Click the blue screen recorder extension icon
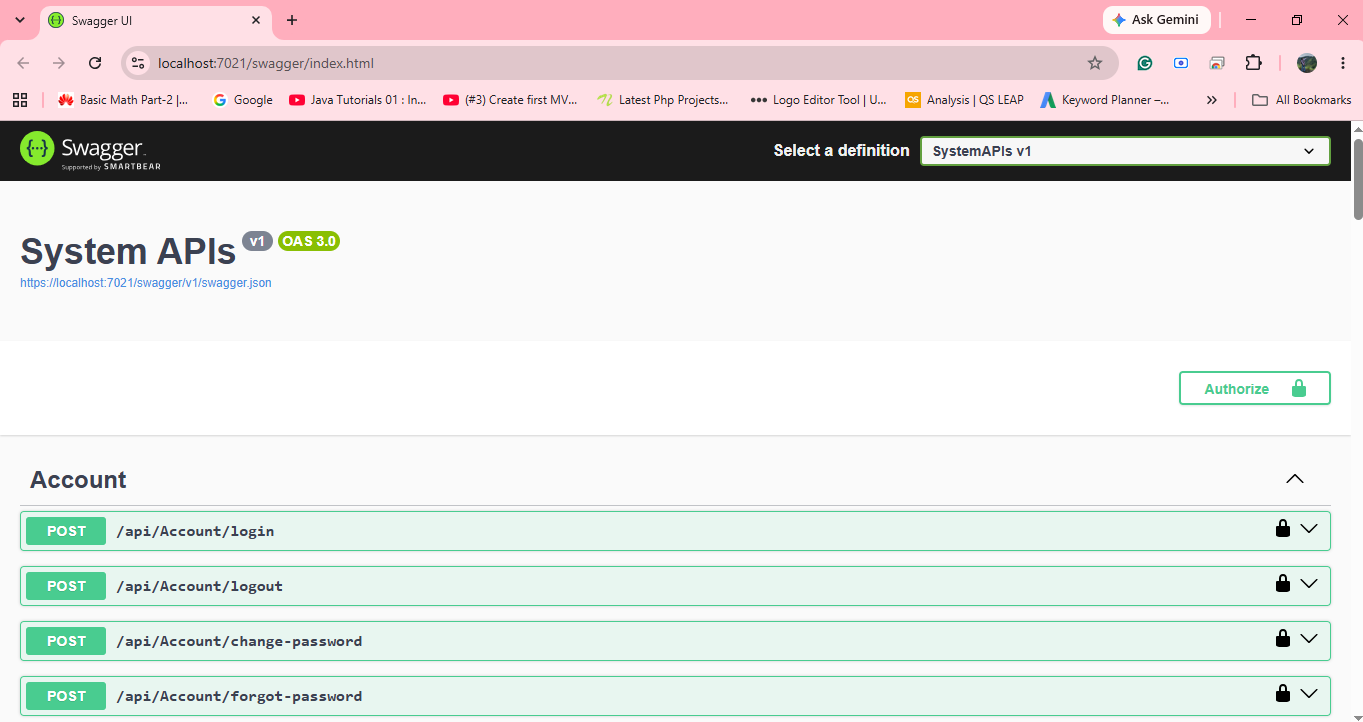Viewport: 1363px width, 722px height. pyautogui.click(x=1181, y=63)
